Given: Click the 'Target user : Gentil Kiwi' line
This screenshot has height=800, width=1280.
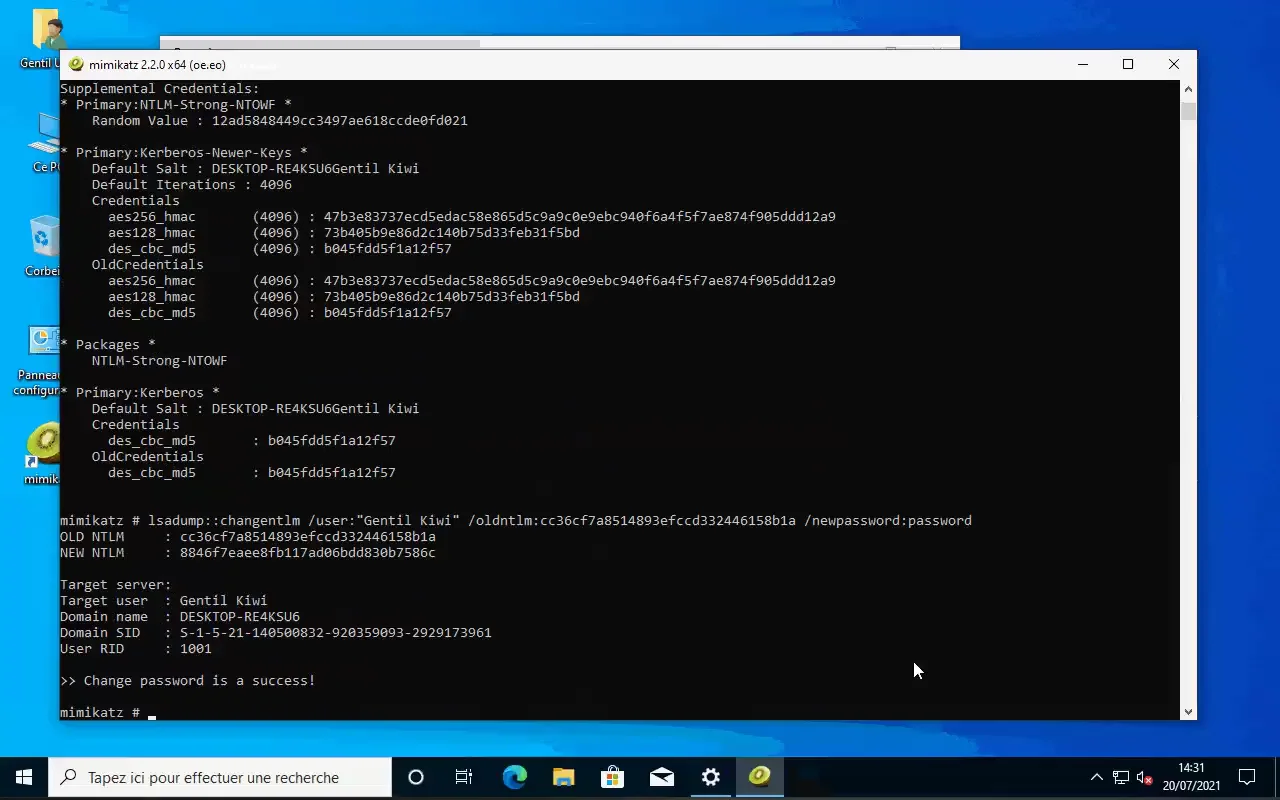Looking at the screenshot, I should point(164,601).
